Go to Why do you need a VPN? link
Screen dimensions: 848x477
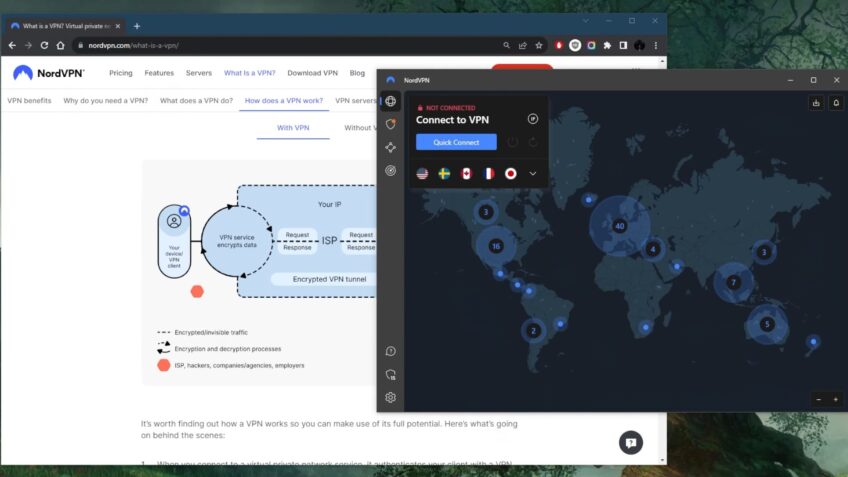click(105, 101)
